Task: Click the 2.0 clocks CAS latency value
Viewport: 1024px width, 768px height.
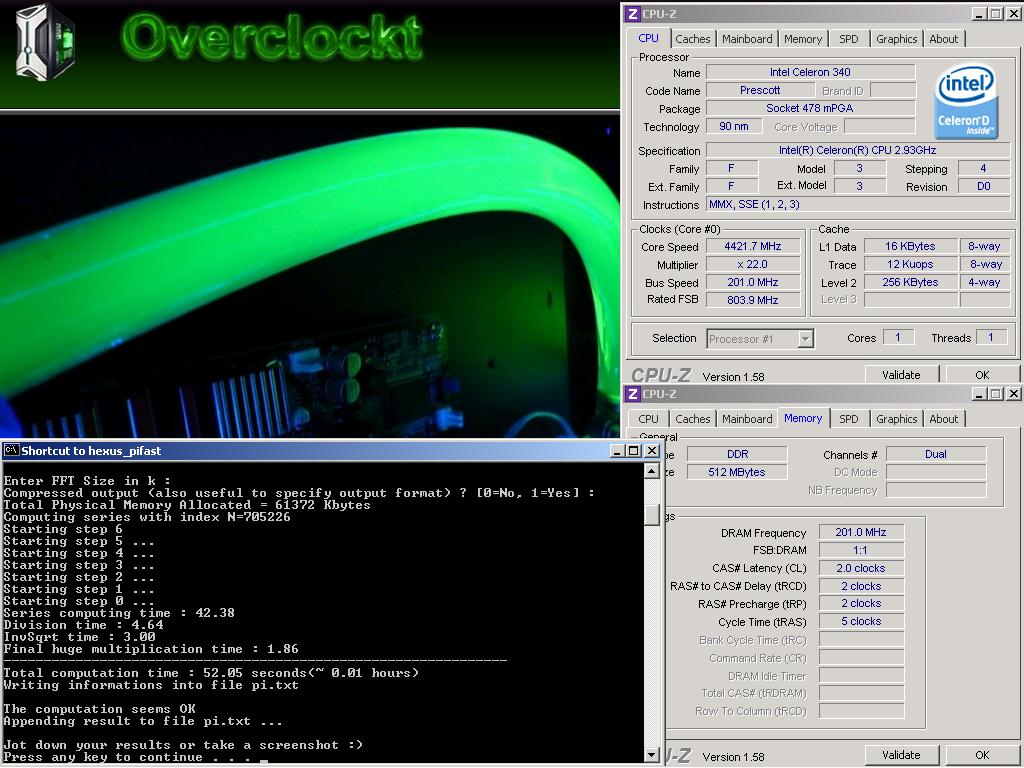Action: tap(861, 568)
